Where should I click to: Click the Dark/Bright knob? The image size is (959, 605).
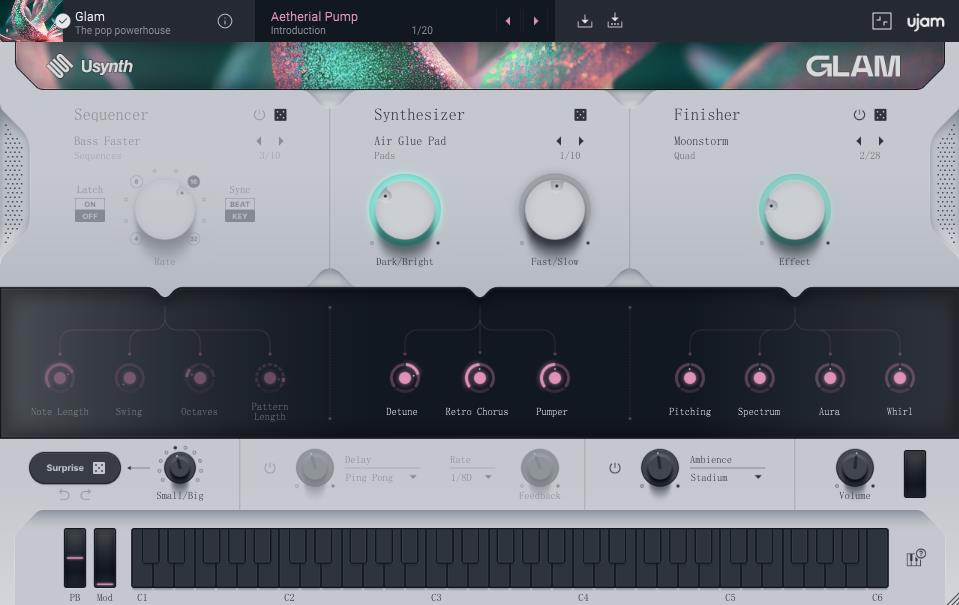click(404, 210)
